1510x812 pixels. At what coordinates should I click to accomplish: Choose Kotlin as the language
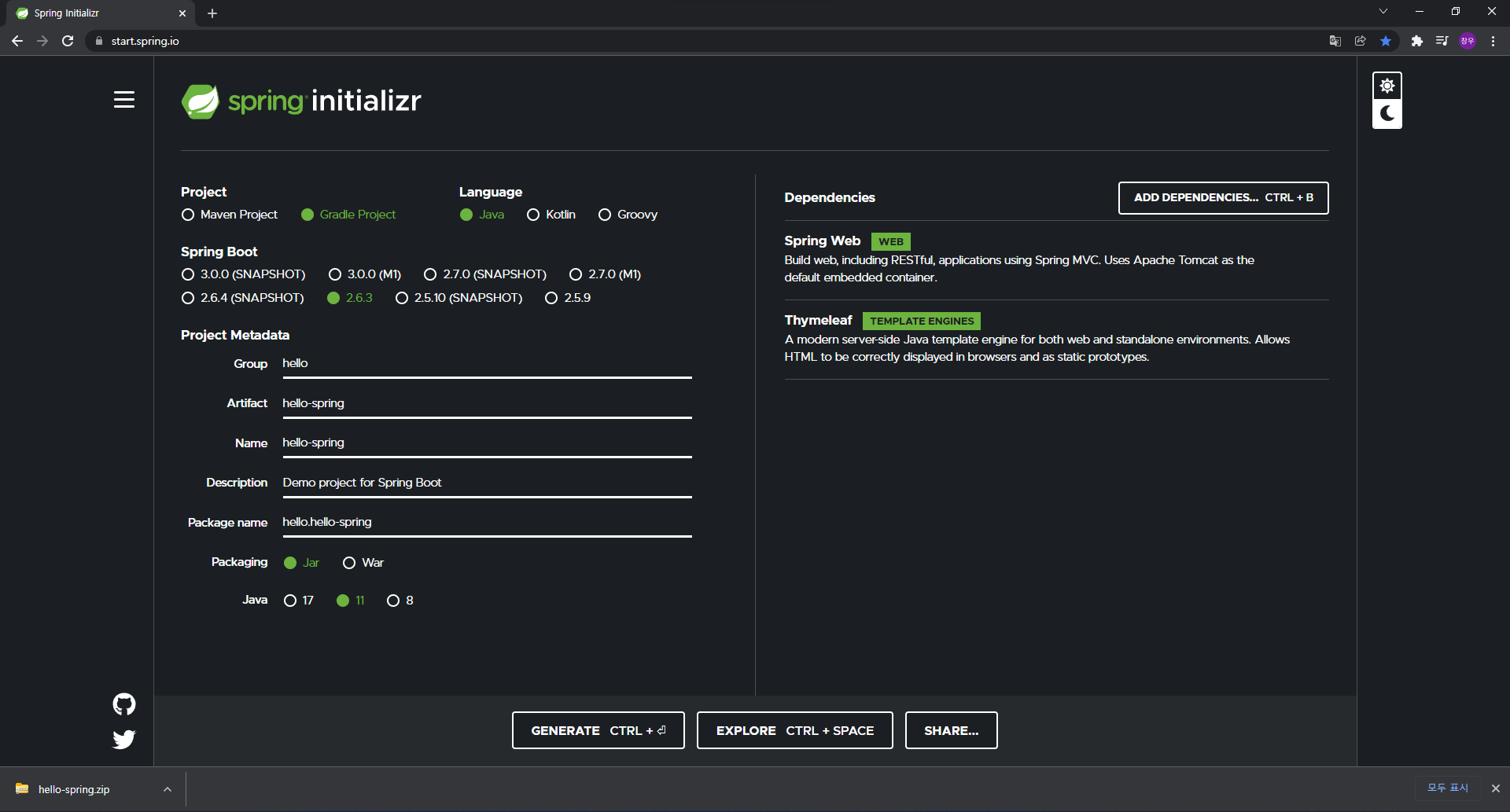tap(551, 215)
